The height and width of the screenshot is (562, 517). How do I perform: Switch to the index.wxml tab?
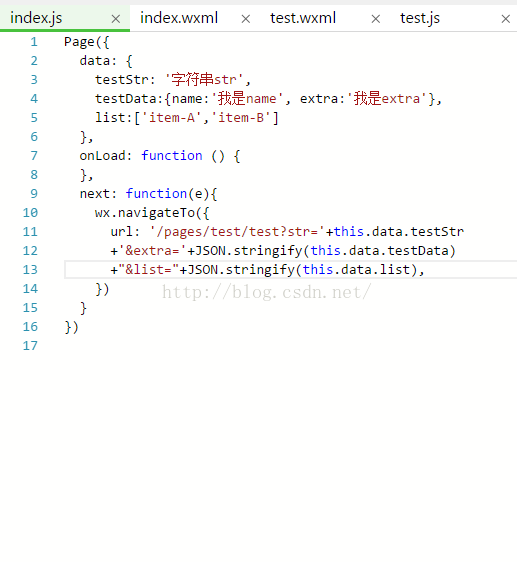tap(179, 18)
